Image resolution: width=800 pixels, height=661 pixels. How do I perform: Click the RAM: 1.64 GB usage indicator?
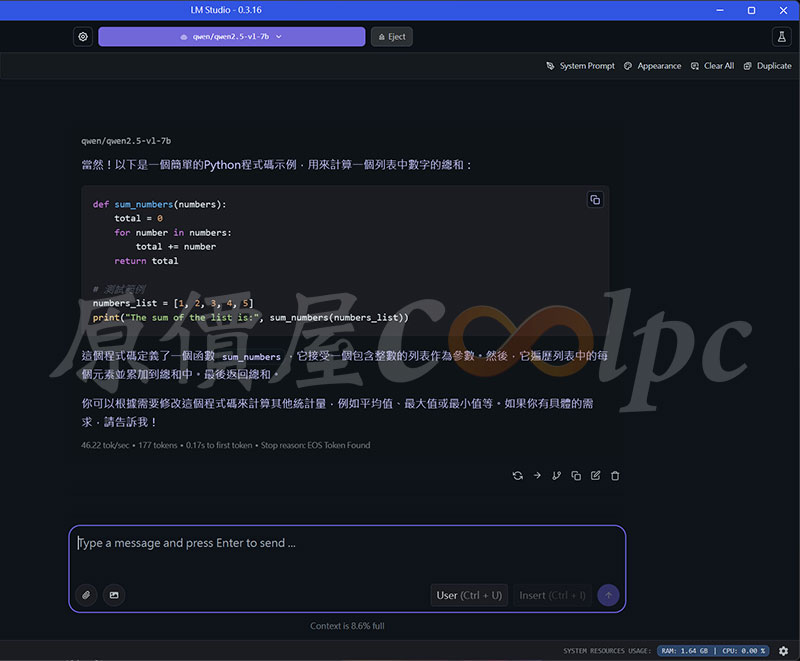684,651
